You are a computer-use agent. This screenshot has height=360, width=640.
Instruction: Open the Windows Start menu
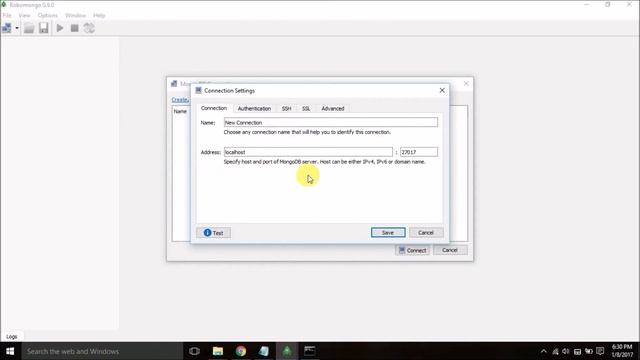10,351
